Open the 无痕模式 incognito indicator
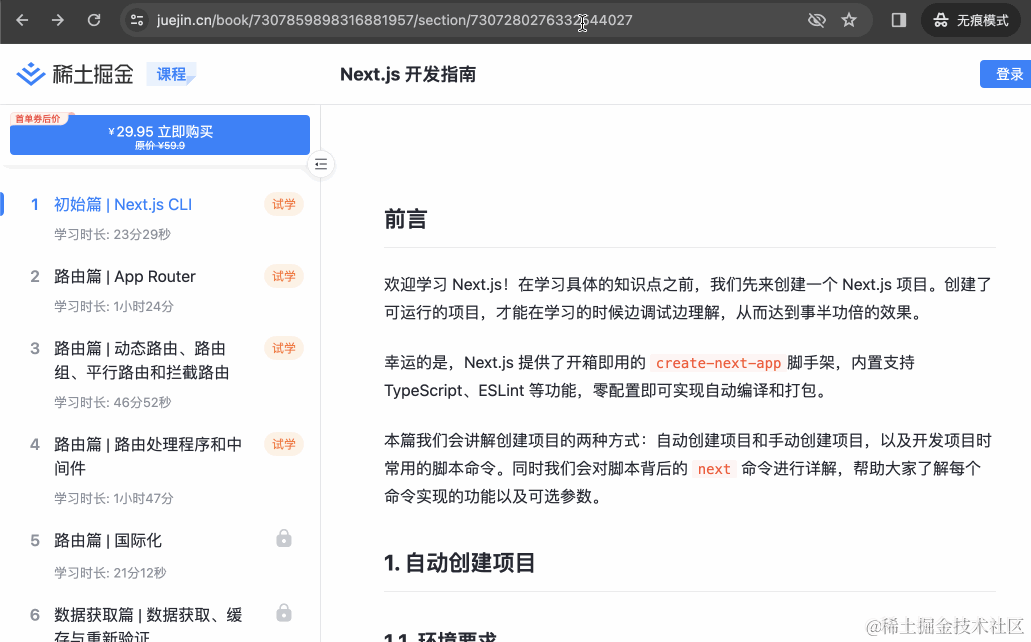Viewport: 1031px width, 642px height. point(971,20)
